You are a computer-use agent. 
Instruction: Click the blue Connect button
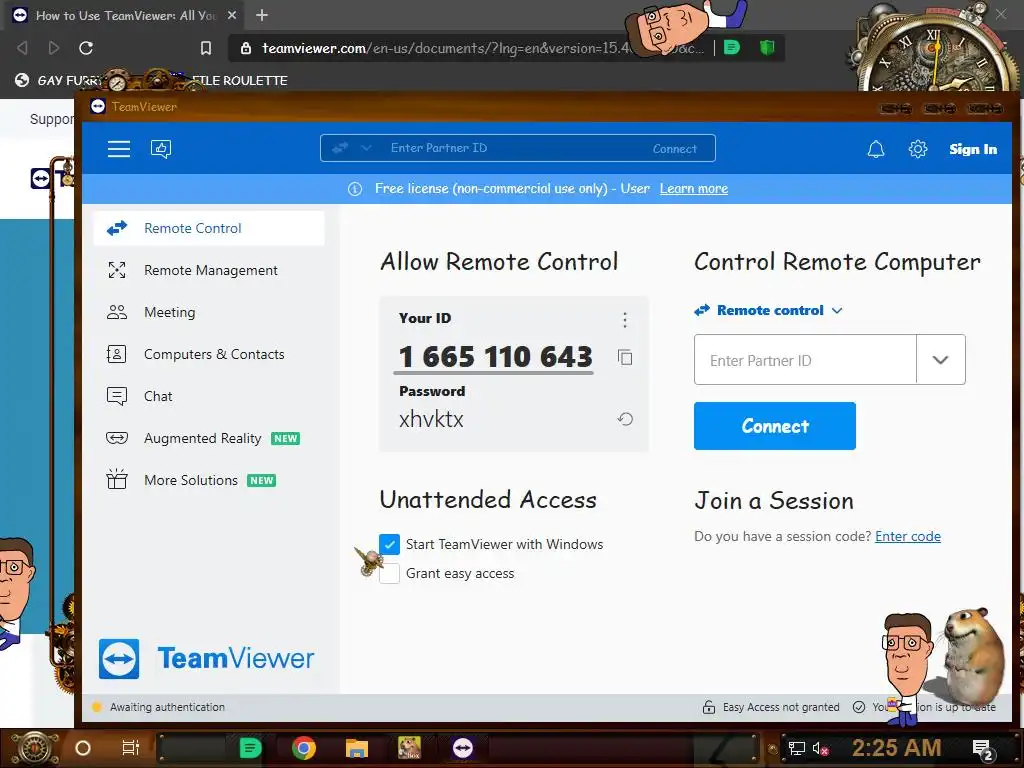(x=775, y=426)
